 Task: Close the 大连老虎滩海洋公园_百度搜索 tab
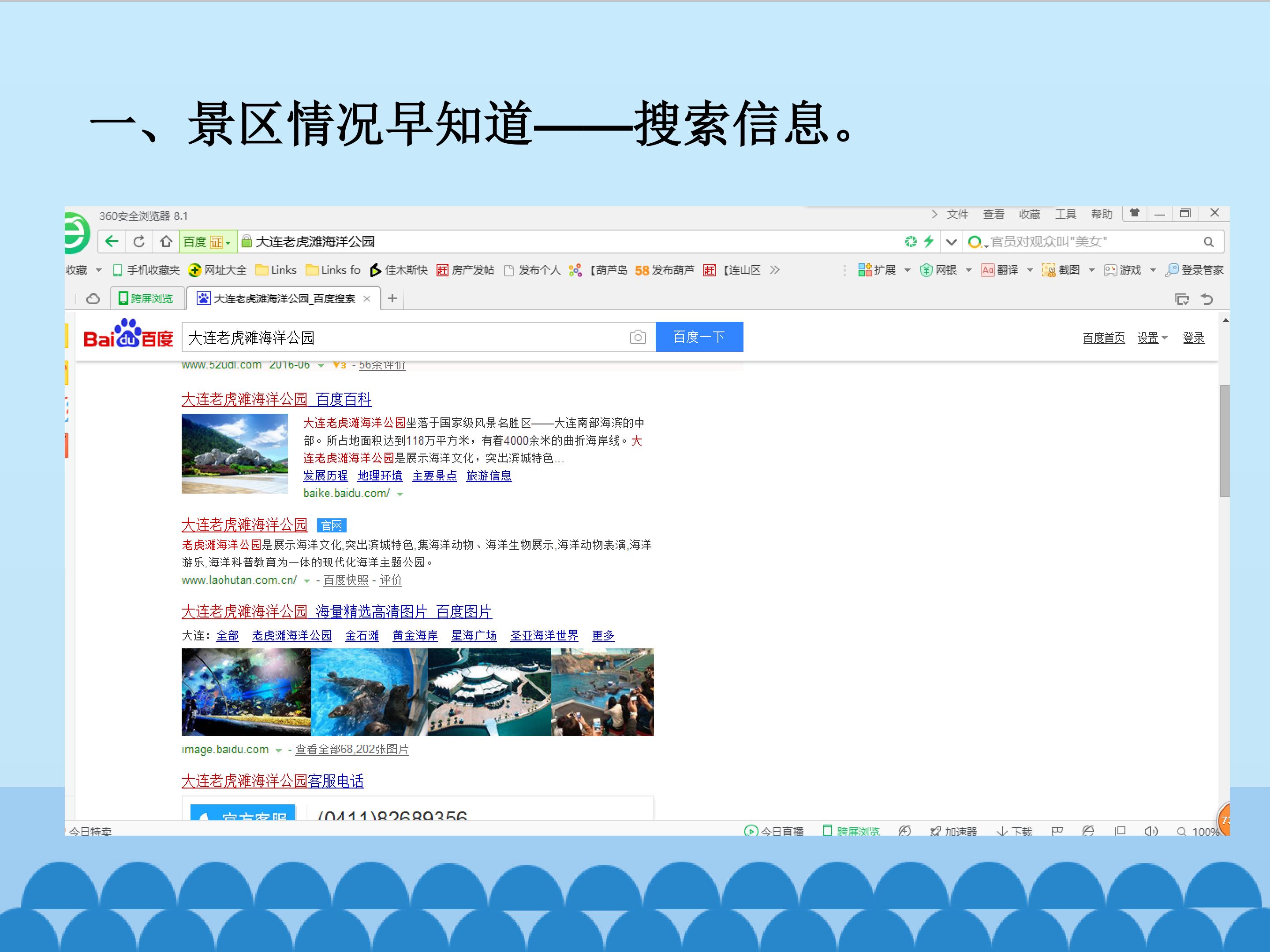click(x=367, y=298)
